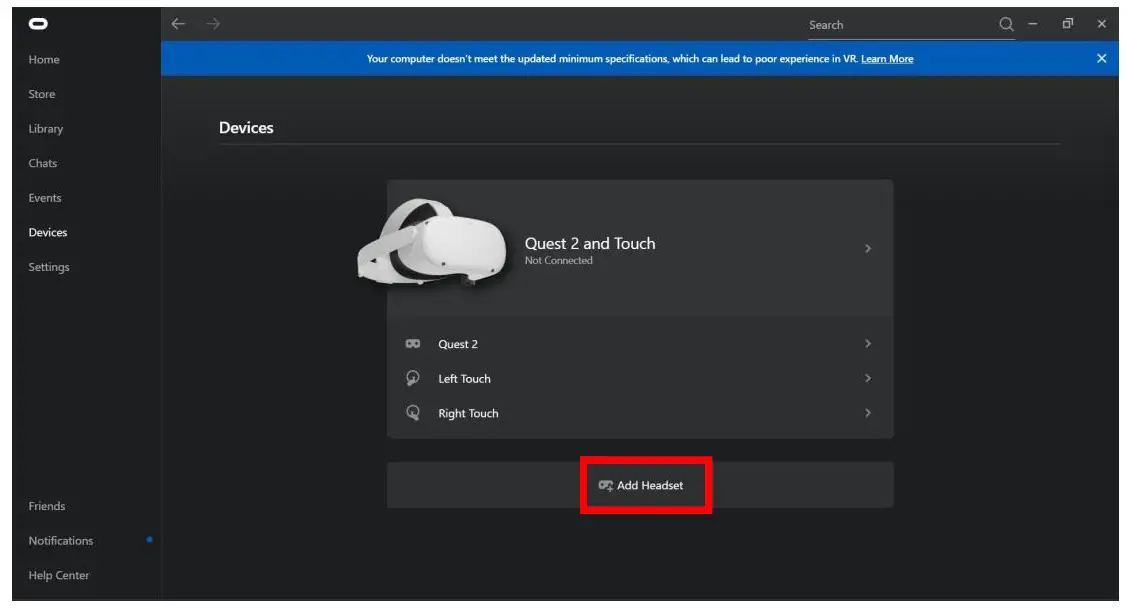This screenshot has height=608, width=1127.
Task: Click the Left Touch controller icon
Action: tap(412, 379)
